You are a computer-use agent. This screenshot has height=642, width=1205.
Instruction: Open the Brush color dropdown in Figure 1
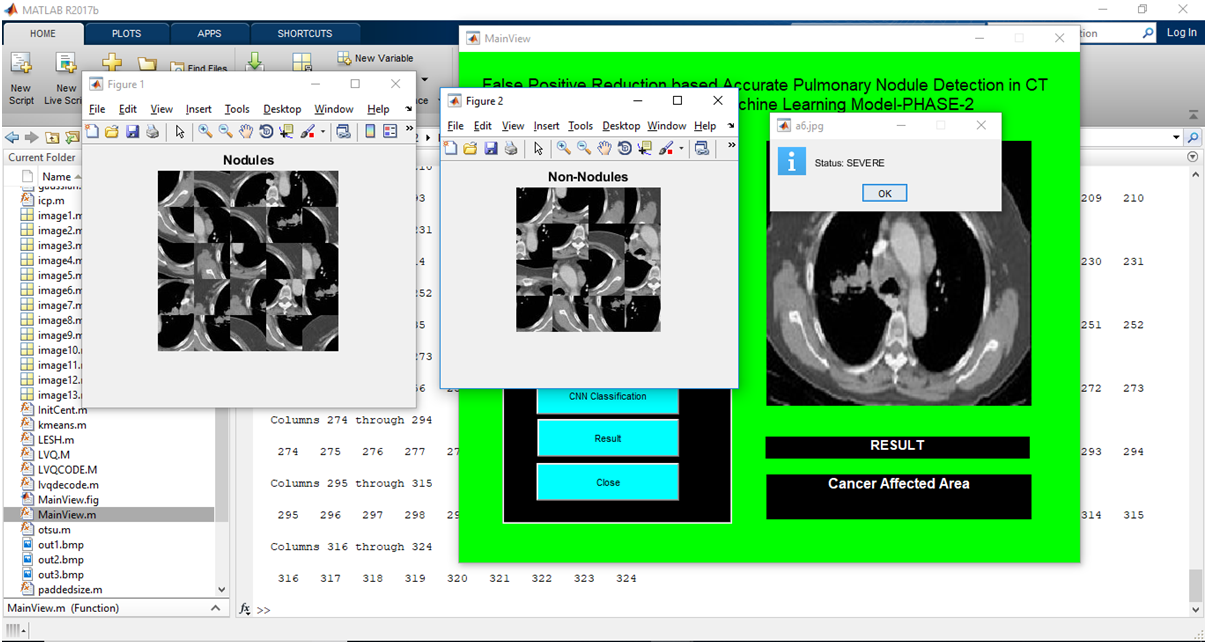pos(323,131)
